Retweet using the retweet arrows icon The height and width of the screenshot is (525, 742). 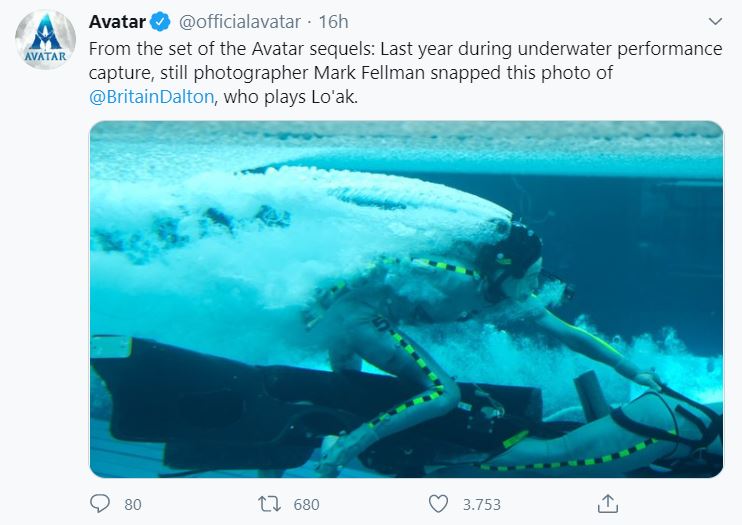[x=269, y=504]
